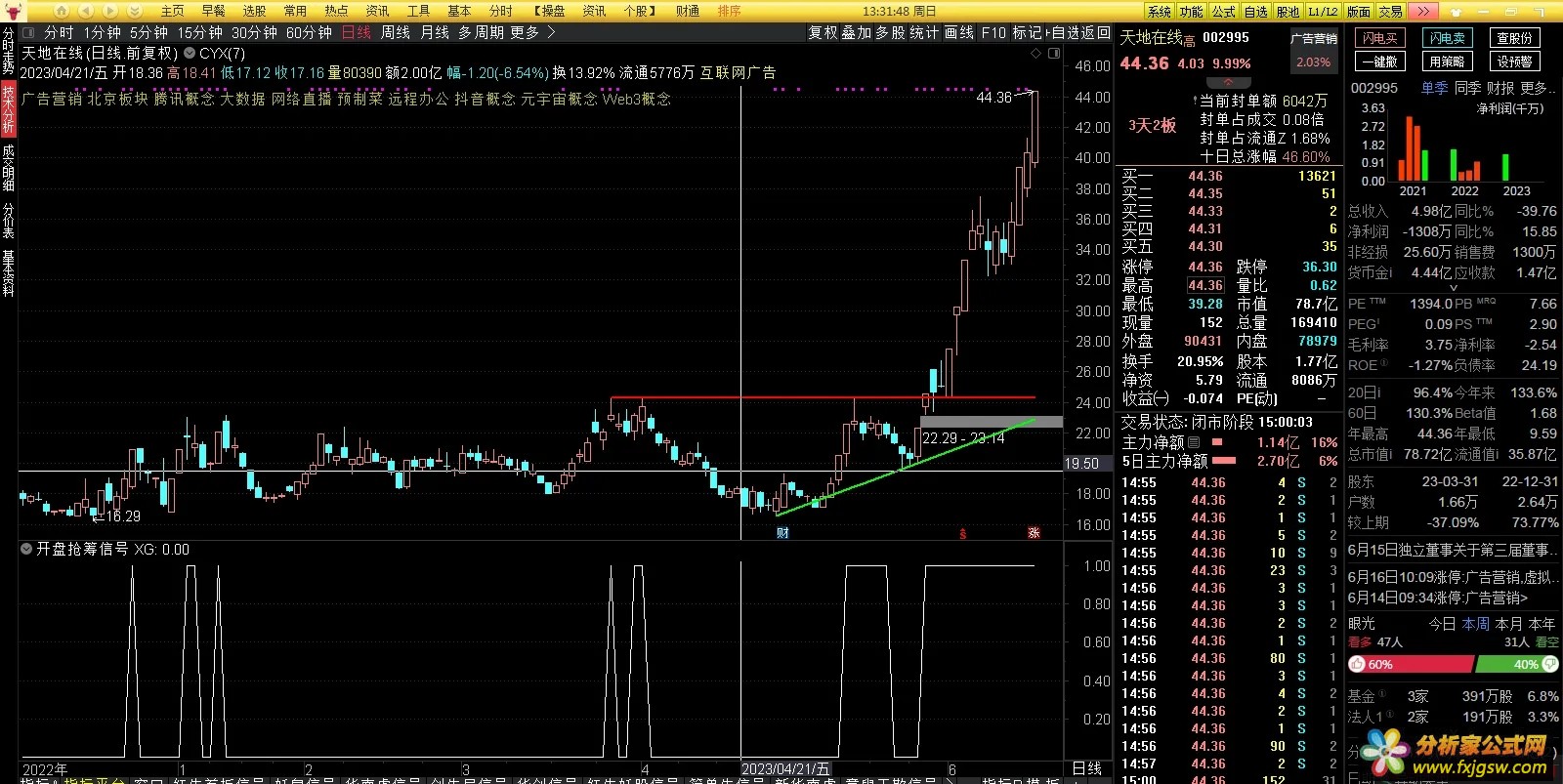This screenshot has width=1563, height=784.
Task: Click the back arrow icon
Action: tap(85, 11)
